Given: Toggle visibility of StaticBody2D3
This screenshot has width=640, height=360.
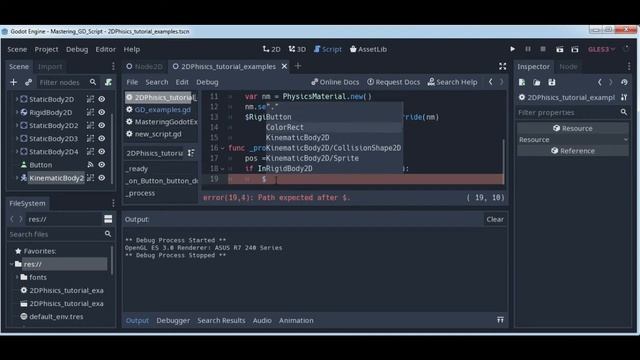Looking at the screenshot, I should tap(102, 138).
